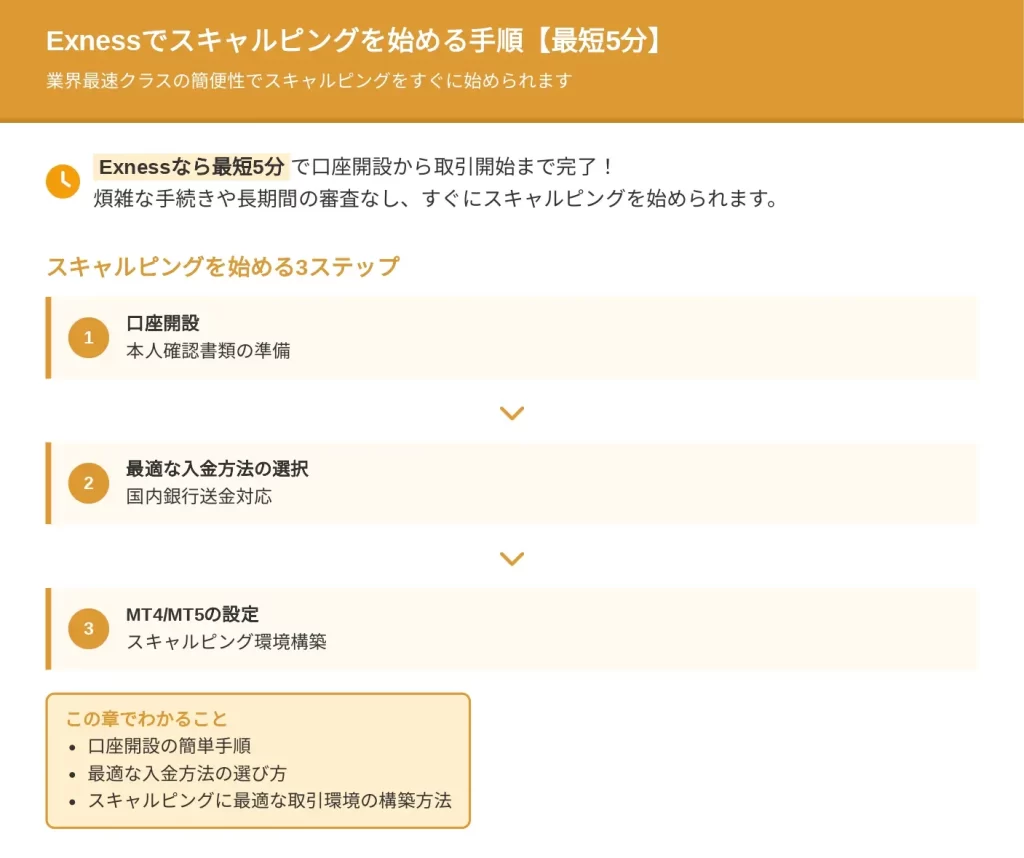Viewport: 1024px width, 858px height.
Task: Select the MT4/MT5の設定 step heading
Action: tap(193, 614)
